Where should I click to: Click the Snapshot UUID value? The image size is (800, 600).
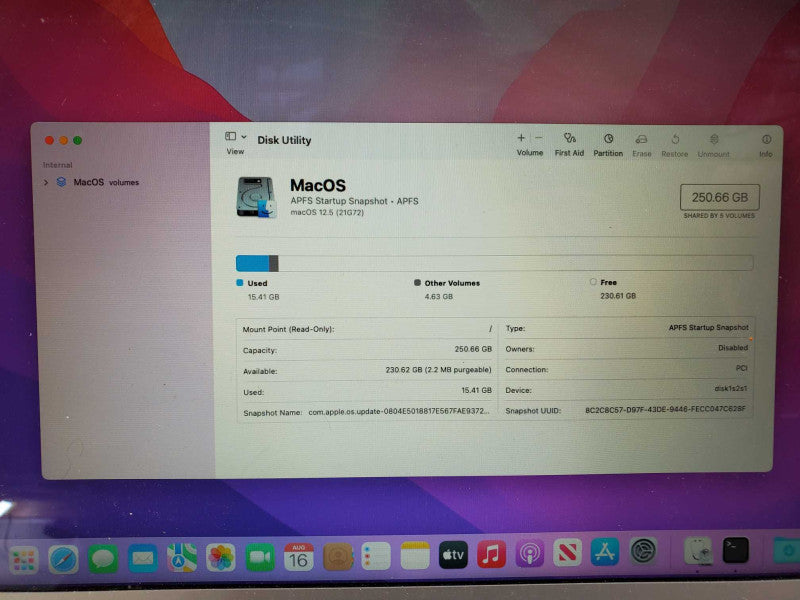point(665,409)
